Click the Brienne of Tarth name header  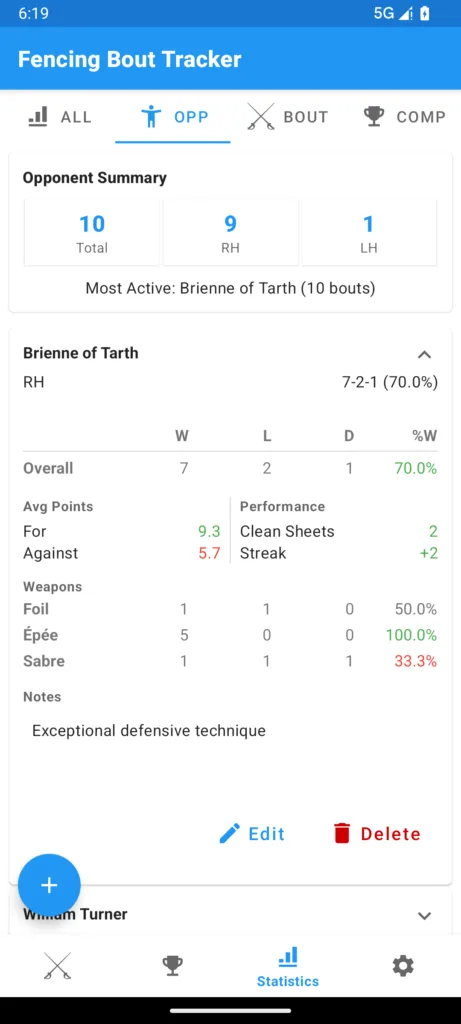[80, 353]
